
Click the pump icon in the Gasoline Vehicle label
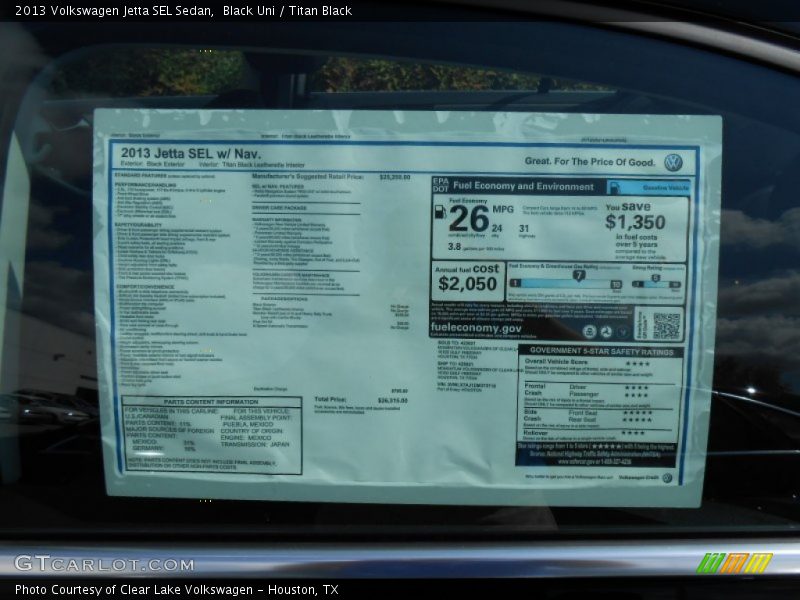[x=615, y=187]
